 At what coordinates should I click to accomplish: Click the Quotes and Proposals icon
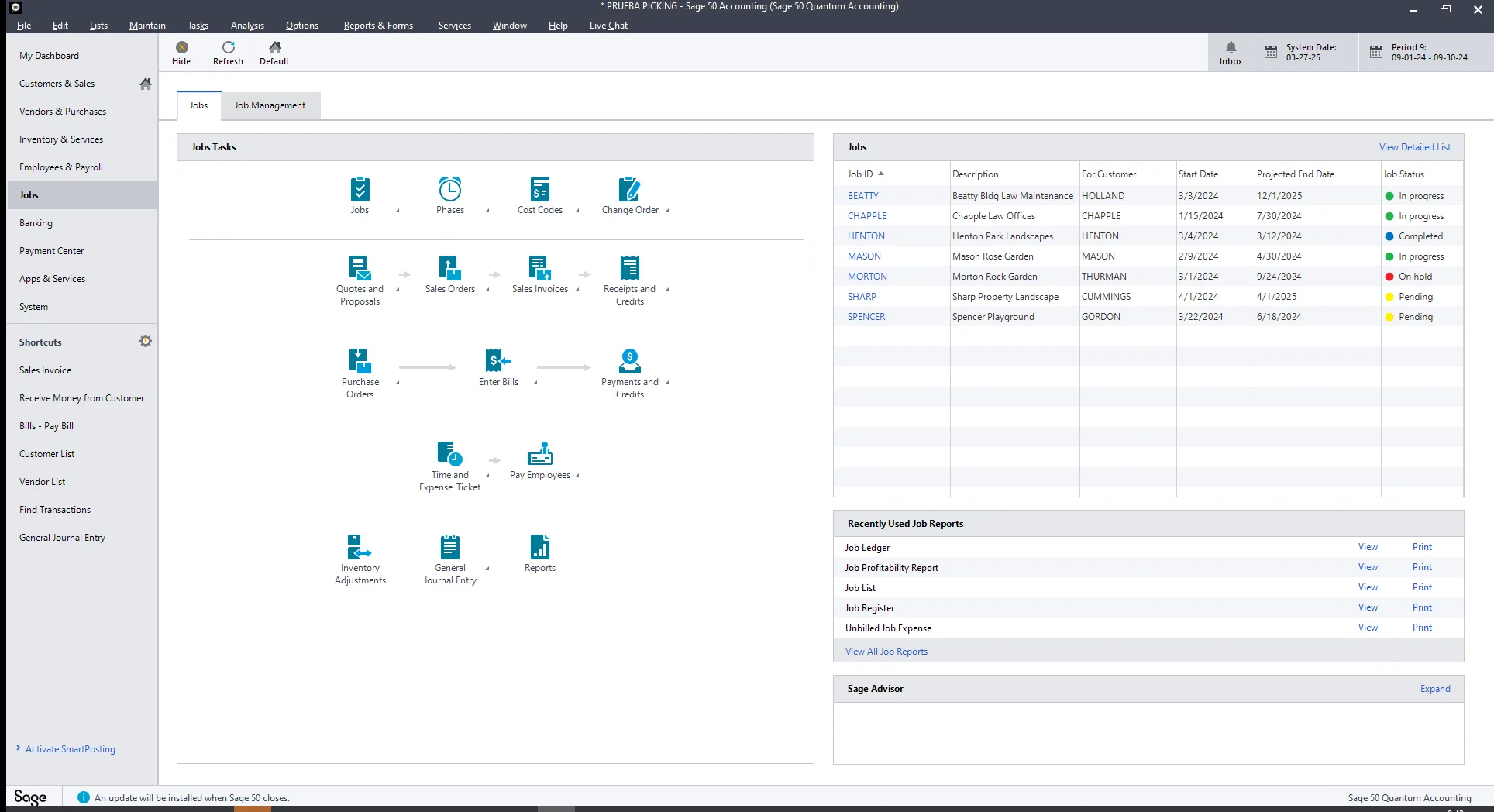(360, 269)
